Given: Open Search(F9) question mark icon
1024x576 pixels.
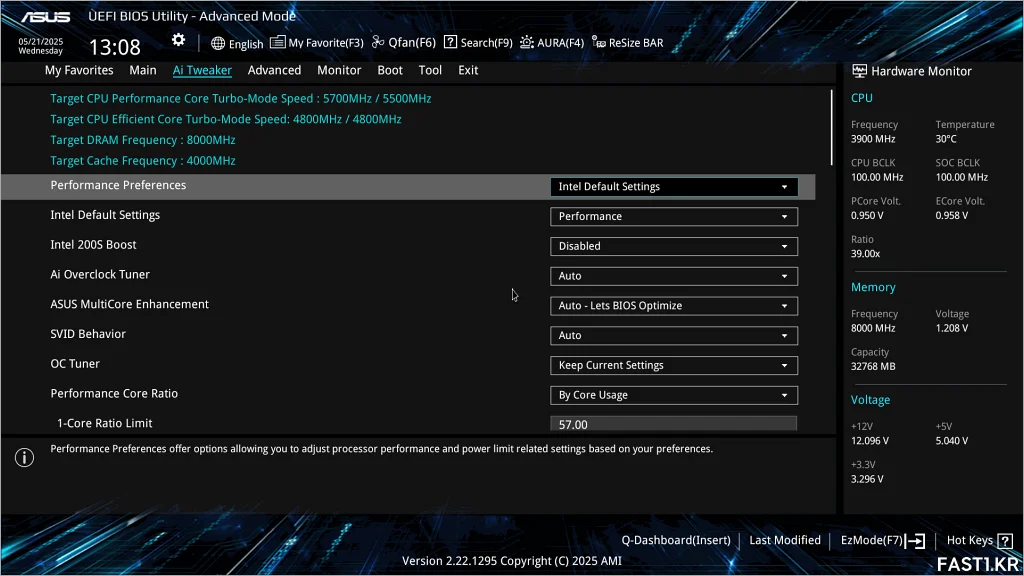Looking at the screenshot, I should tap(450, 42).
